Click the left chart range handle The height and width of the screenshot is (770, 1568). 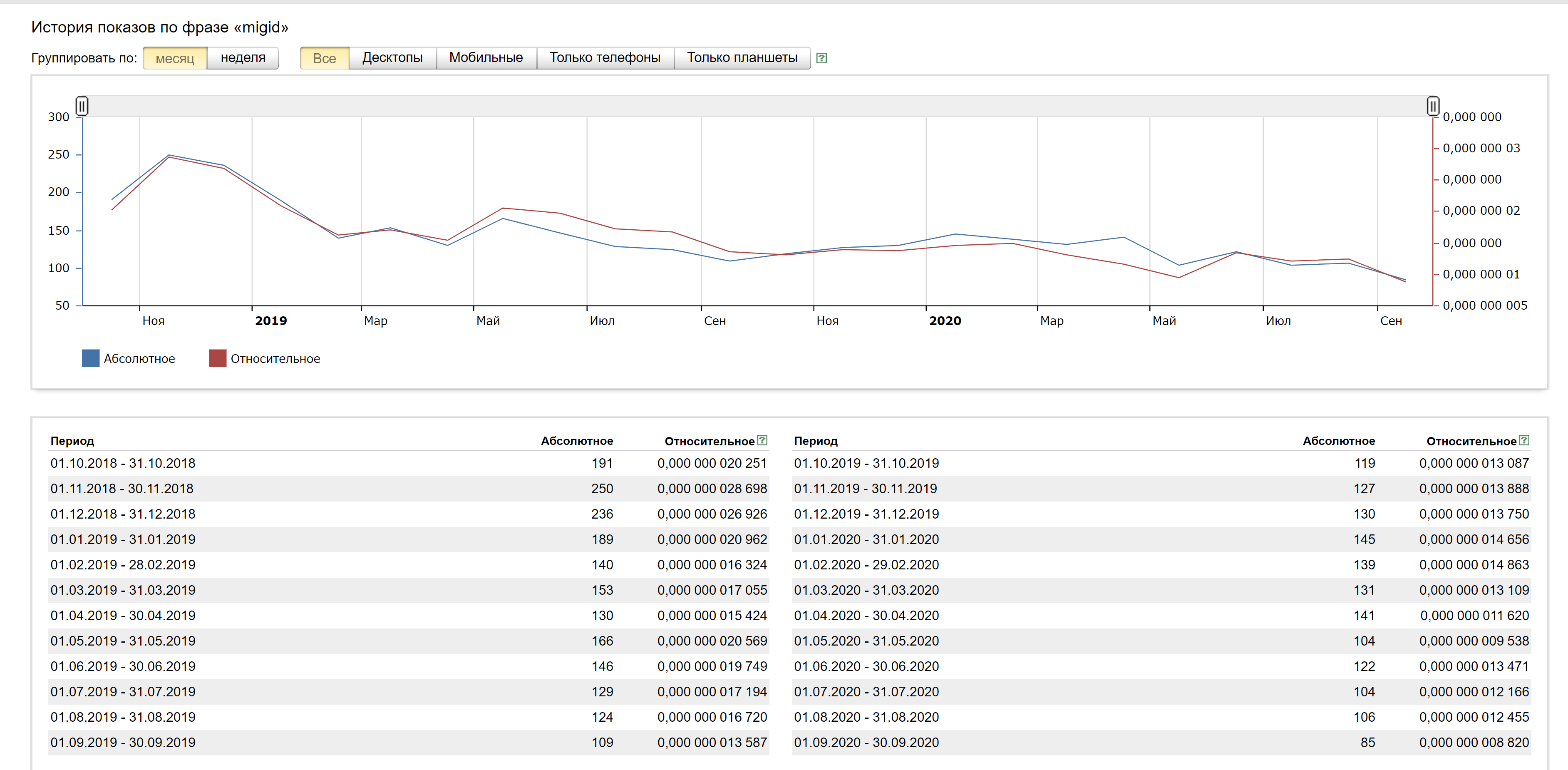click(x=82, y=106)
